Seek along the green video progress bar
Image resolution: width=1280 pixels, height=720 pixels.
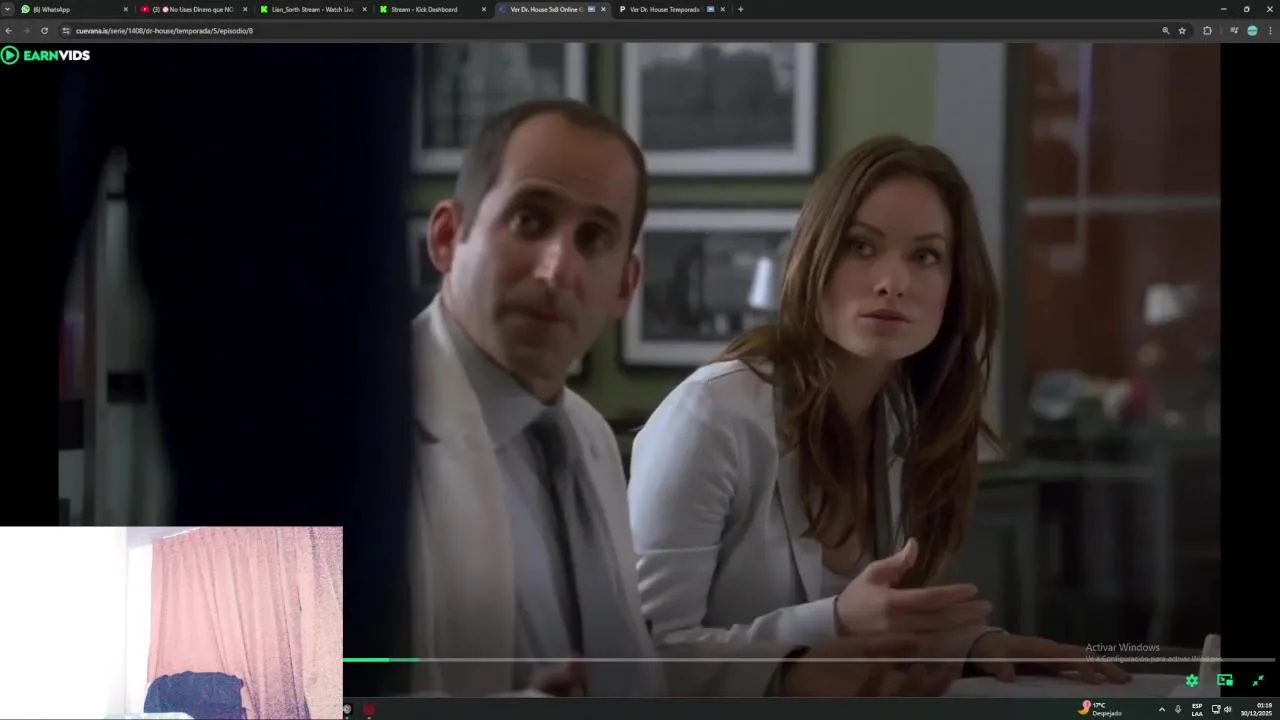pyautogui.click(x=808, y=660)
